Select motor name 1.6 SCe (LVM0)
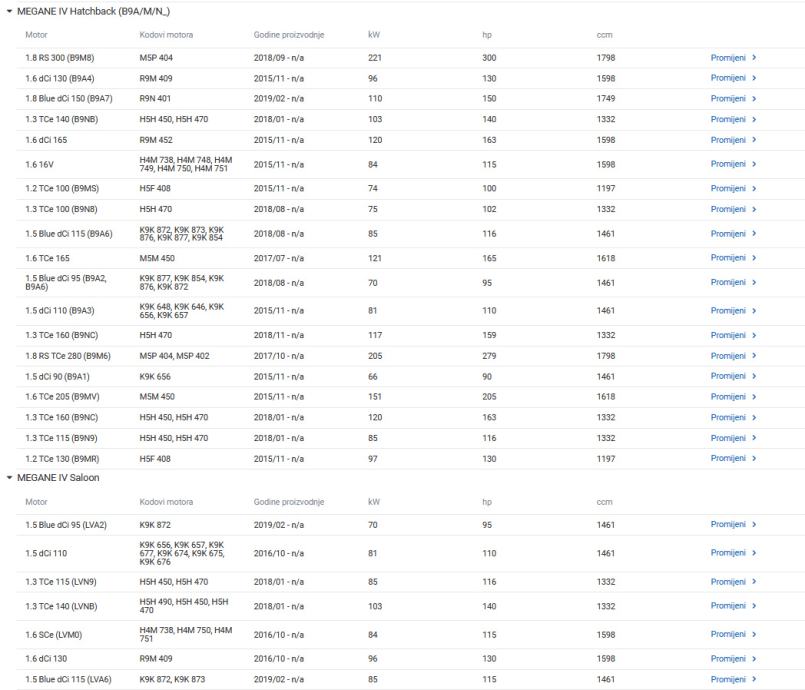Screen dimensions: 805x690 coord(53,635)
